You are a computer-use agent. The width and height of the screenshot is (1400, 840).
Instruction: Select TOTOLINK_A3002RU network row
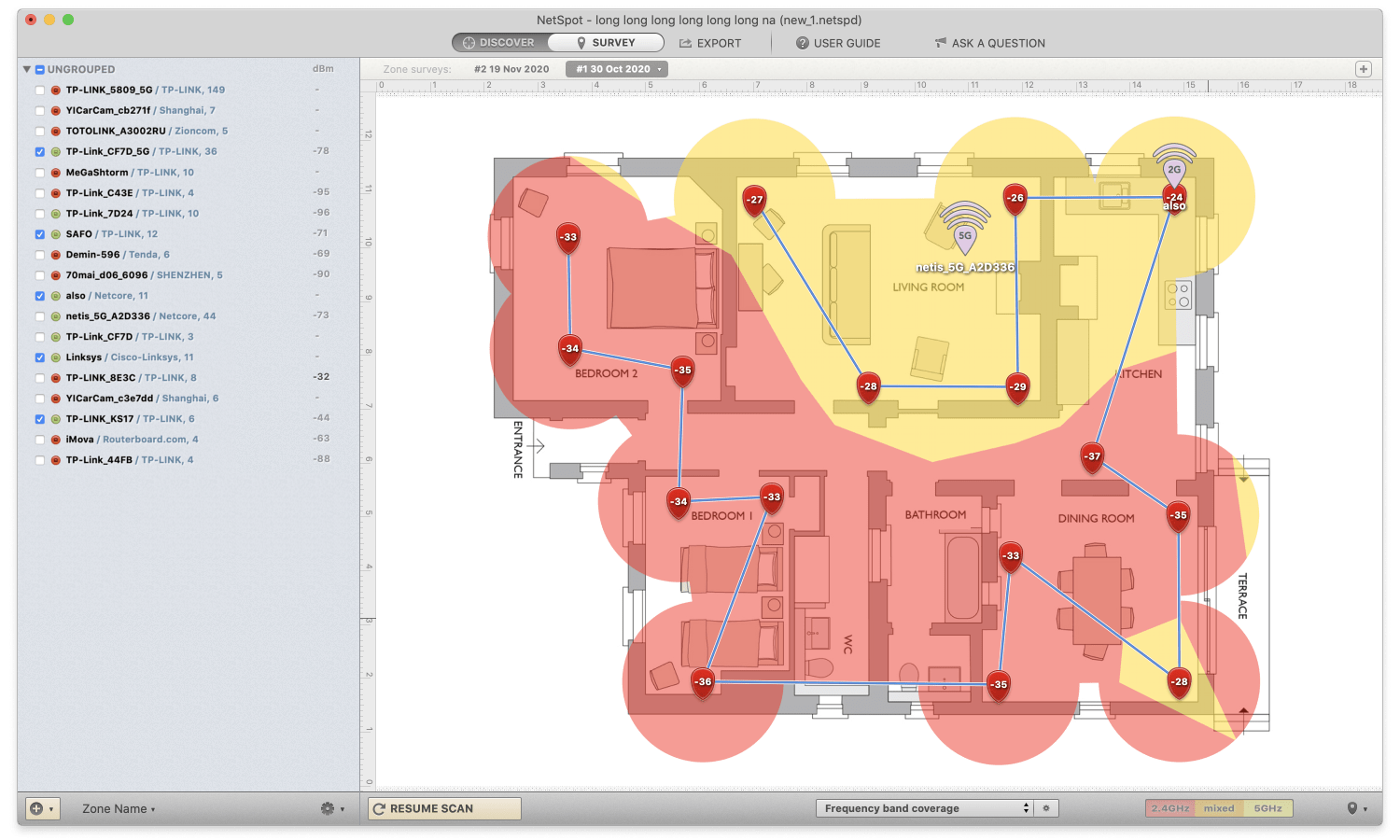[x=188, y=132]
